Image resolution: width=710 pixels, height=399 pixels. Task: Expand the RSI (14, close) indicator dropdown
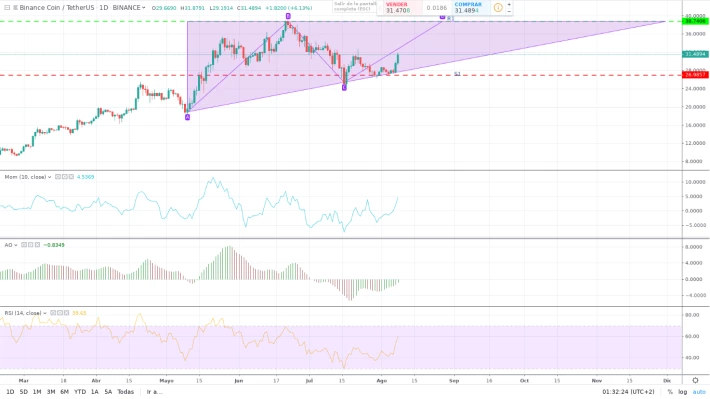point(44,313)
